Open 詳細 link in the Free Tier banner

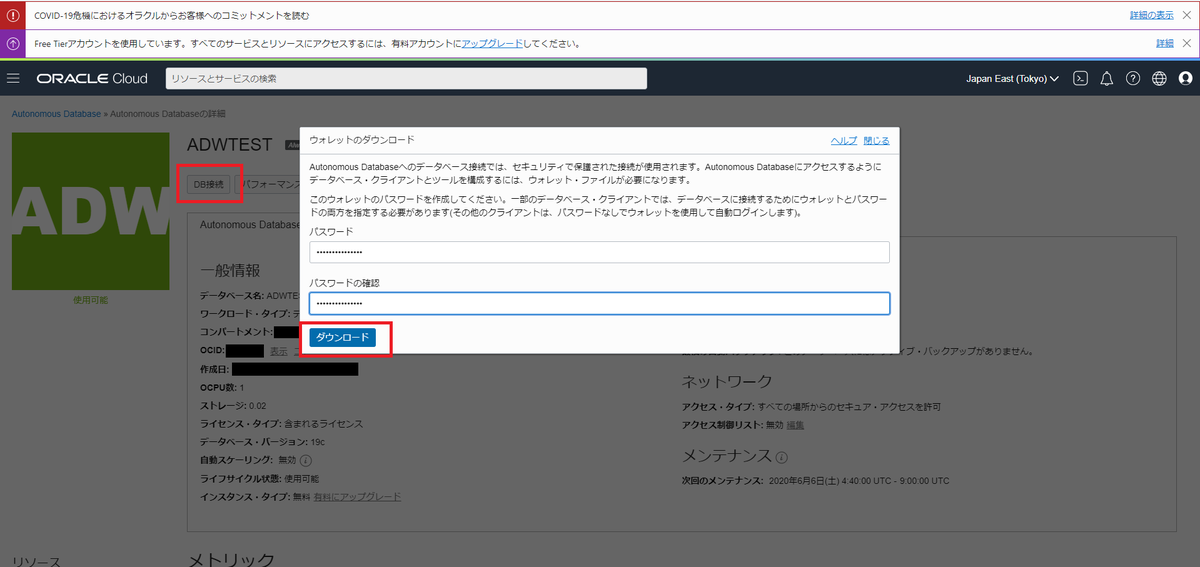click(1165, 44)
